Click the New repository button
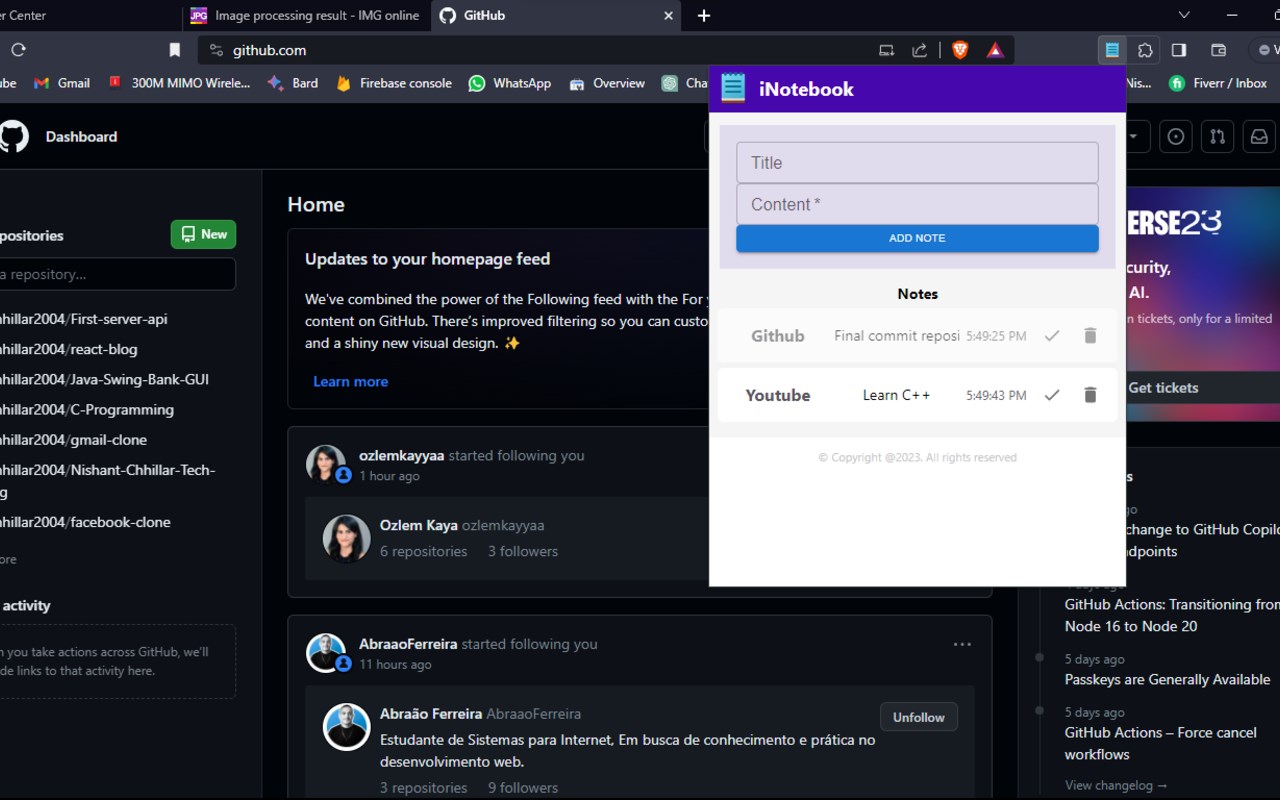Image resolution: width=1280 pixels, height=800 pixels. pos(203,234)
